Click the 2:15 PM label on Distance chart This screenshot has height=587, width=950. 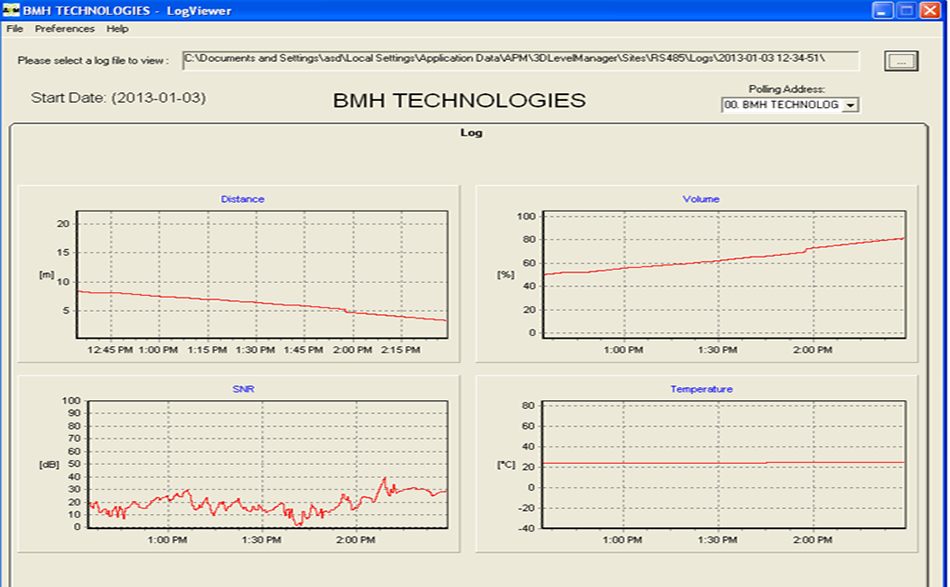400,350
